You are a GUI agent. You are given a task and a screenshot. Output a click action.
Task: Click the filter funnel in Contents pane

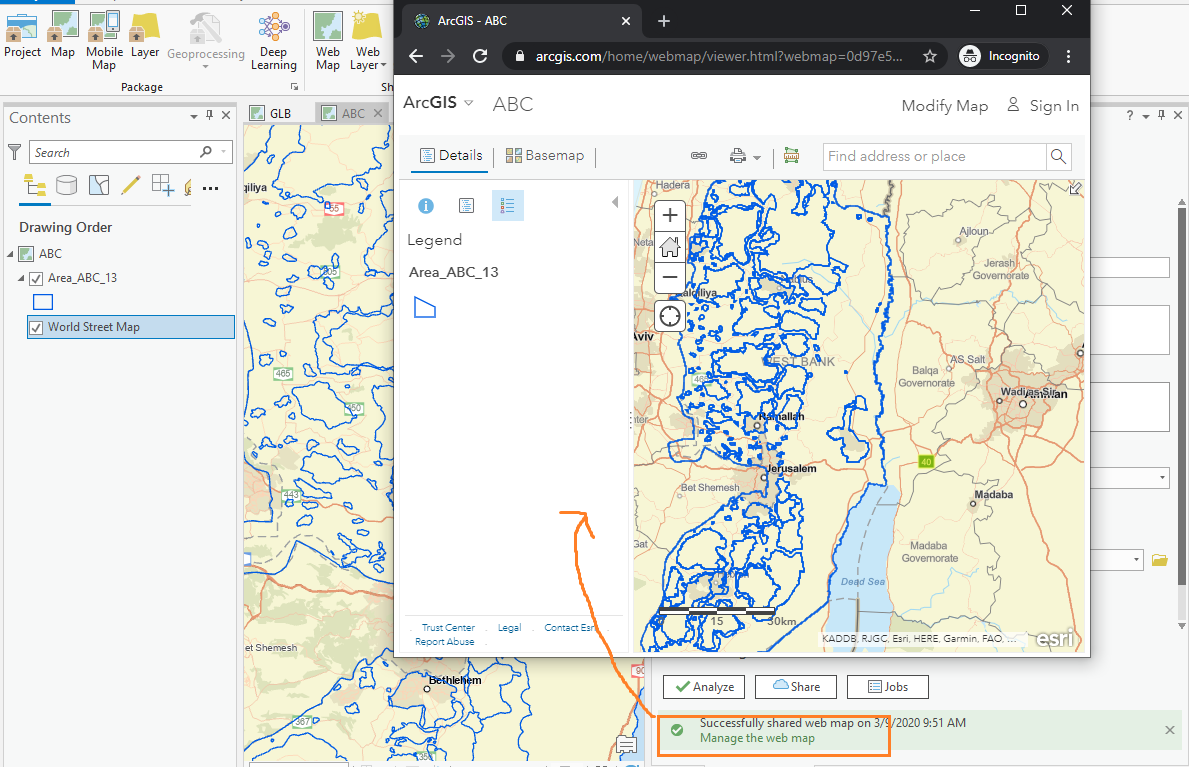[14, 152]
